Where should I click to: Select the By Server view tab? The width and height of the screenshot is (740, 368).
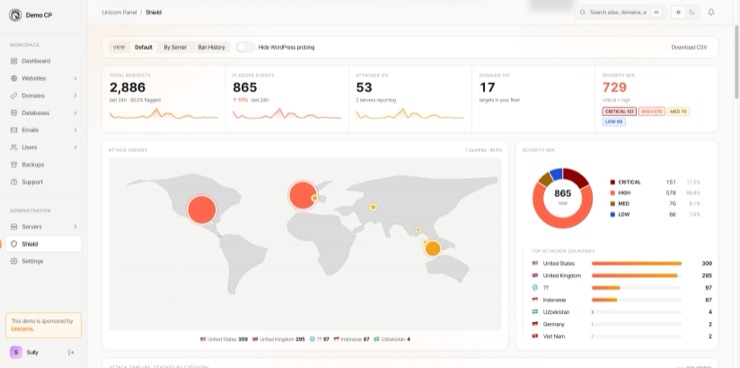[175, 47]
